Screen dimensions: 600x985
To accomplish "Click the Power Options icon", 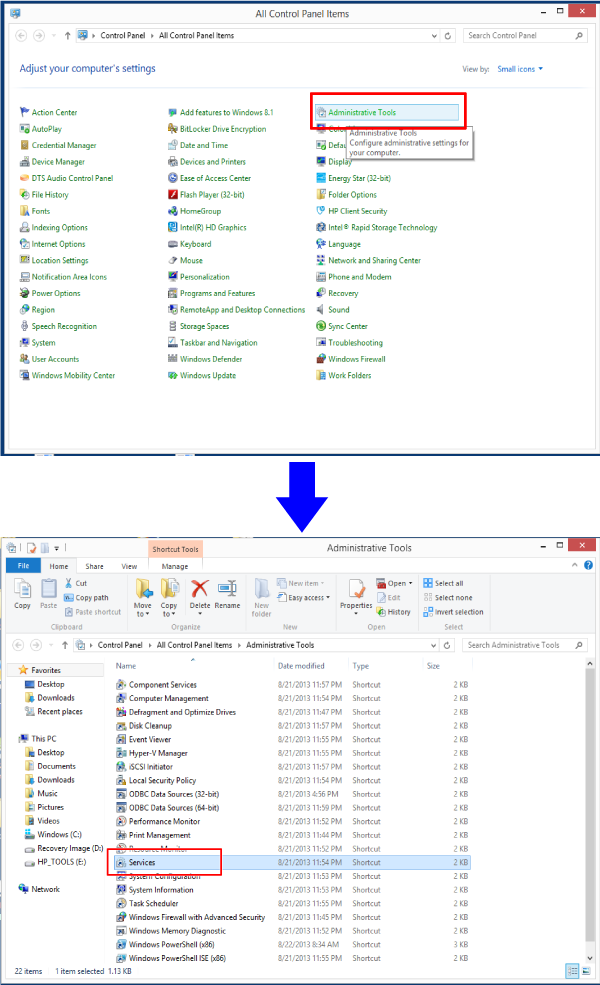I will point(25,293).
